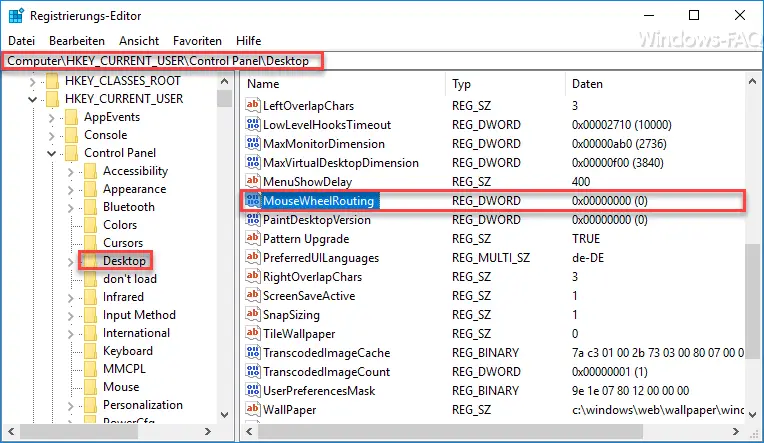Select the don't load key
Image resolution: width=764 pixels, height=443 pixels.
(130, 279)
